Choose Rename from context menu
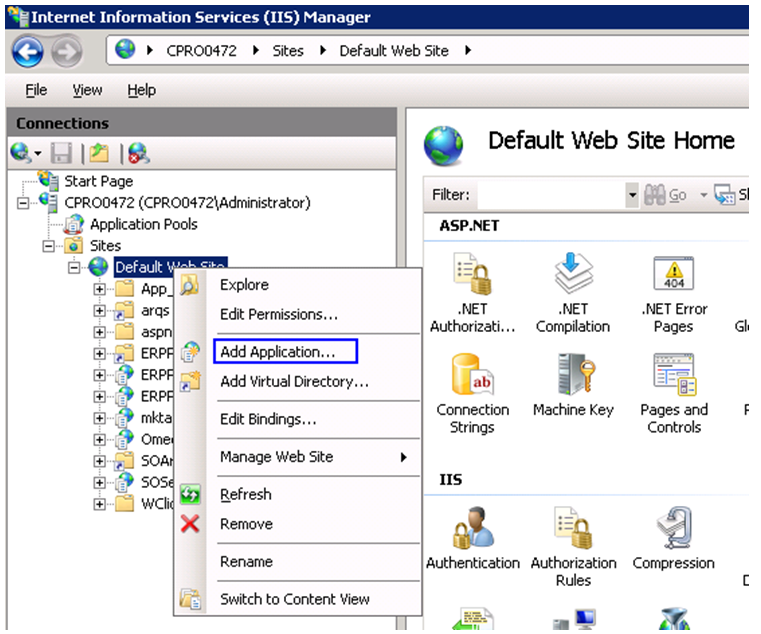The image size is (761, 634). (x=247, y=562)
